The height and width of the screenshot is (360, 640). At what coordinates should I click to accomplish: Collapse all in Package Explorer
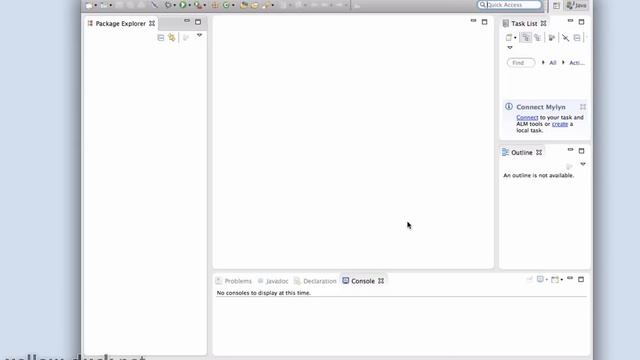161,38
